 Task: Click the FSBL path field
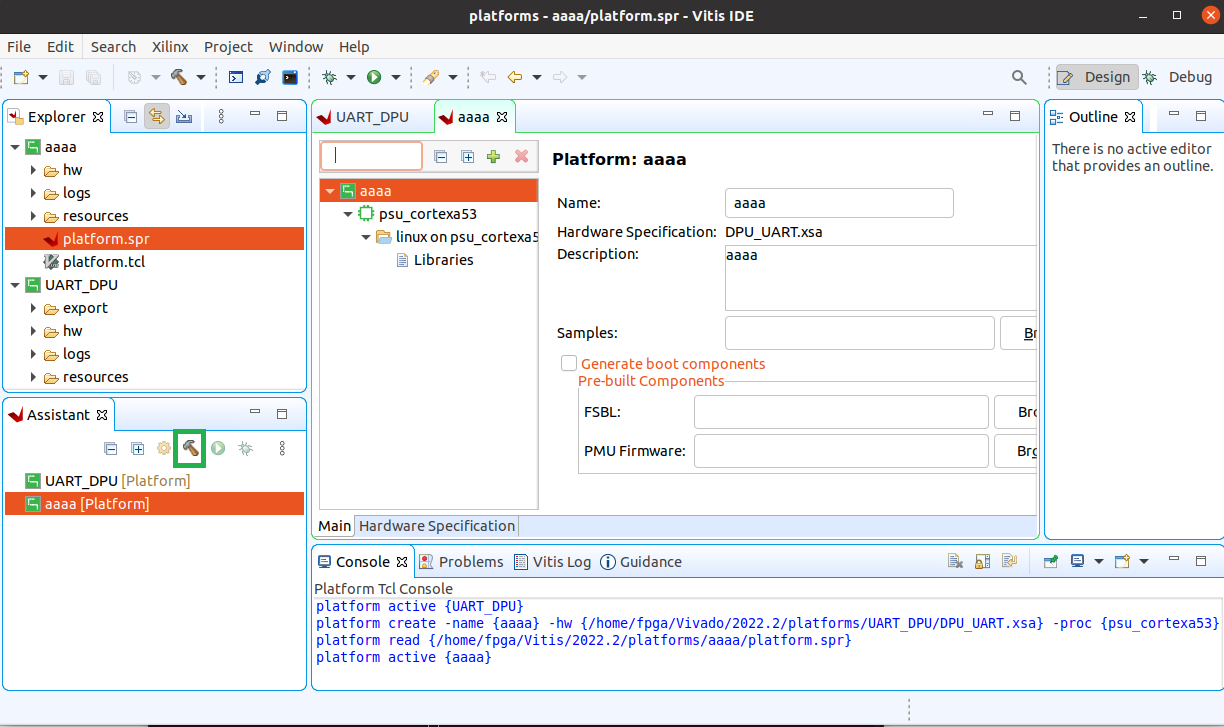(x=841, y=412)
